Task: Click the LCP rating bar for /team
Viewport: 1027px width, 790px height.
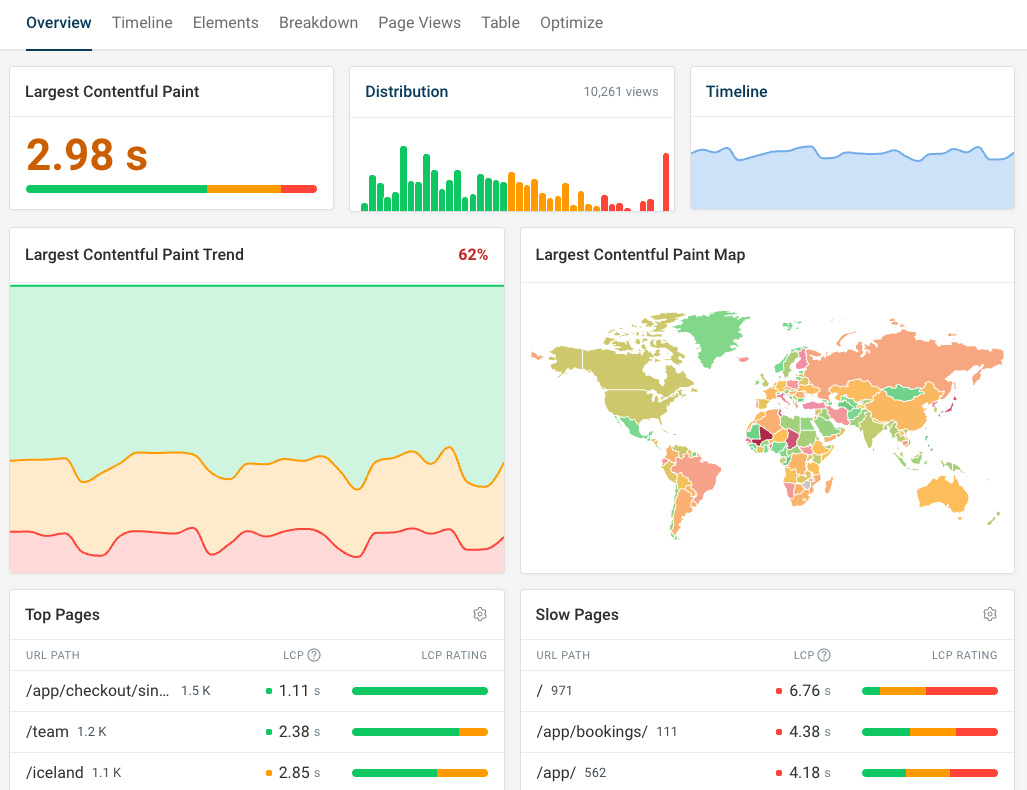Action: click(x=420, y=732)
